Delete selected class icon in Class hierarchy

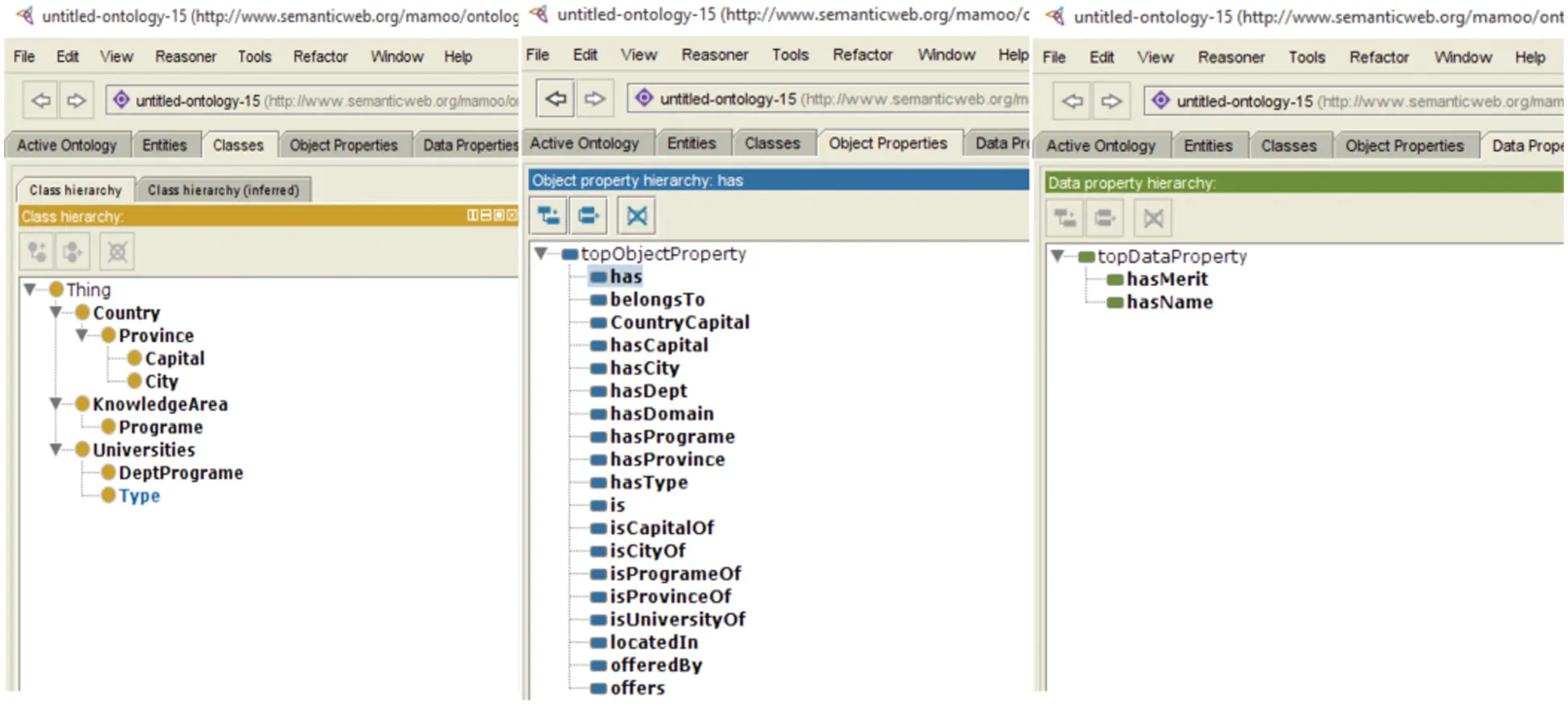[117, 252]
